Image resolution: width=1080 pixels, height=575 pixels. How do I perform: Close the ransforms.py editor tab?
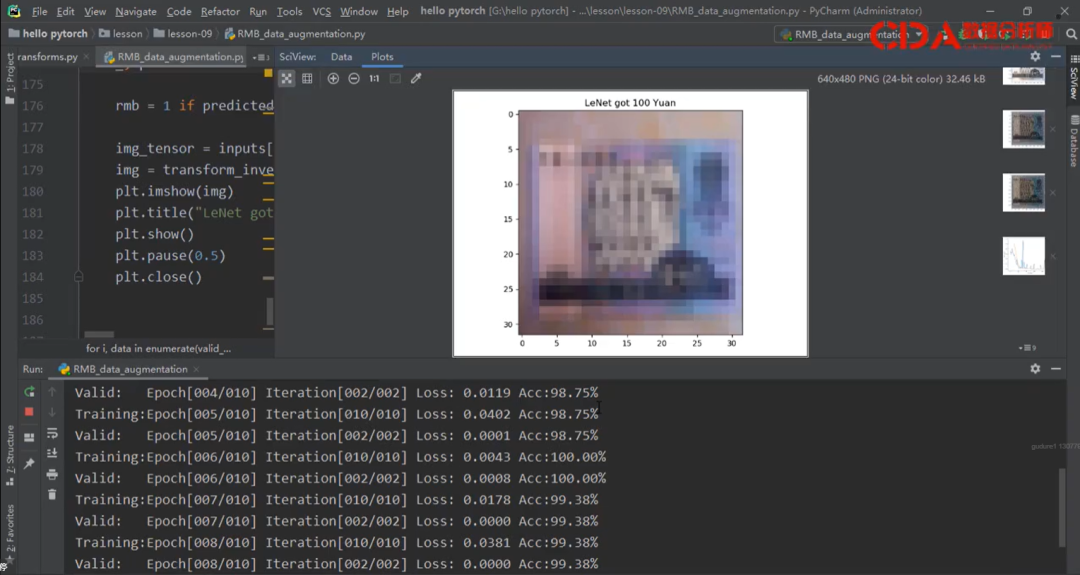click(86, 57)
